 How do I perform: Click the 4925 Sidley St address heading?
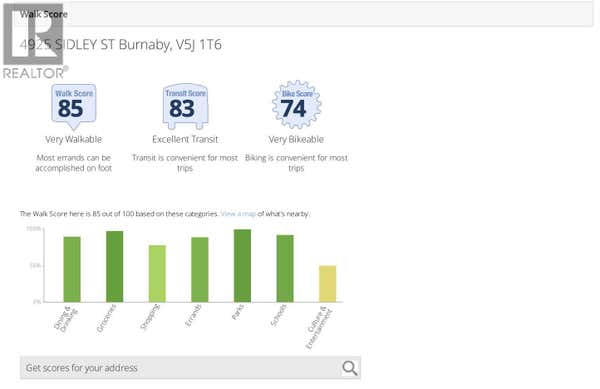pyautogui.click(x=121, y=45)
